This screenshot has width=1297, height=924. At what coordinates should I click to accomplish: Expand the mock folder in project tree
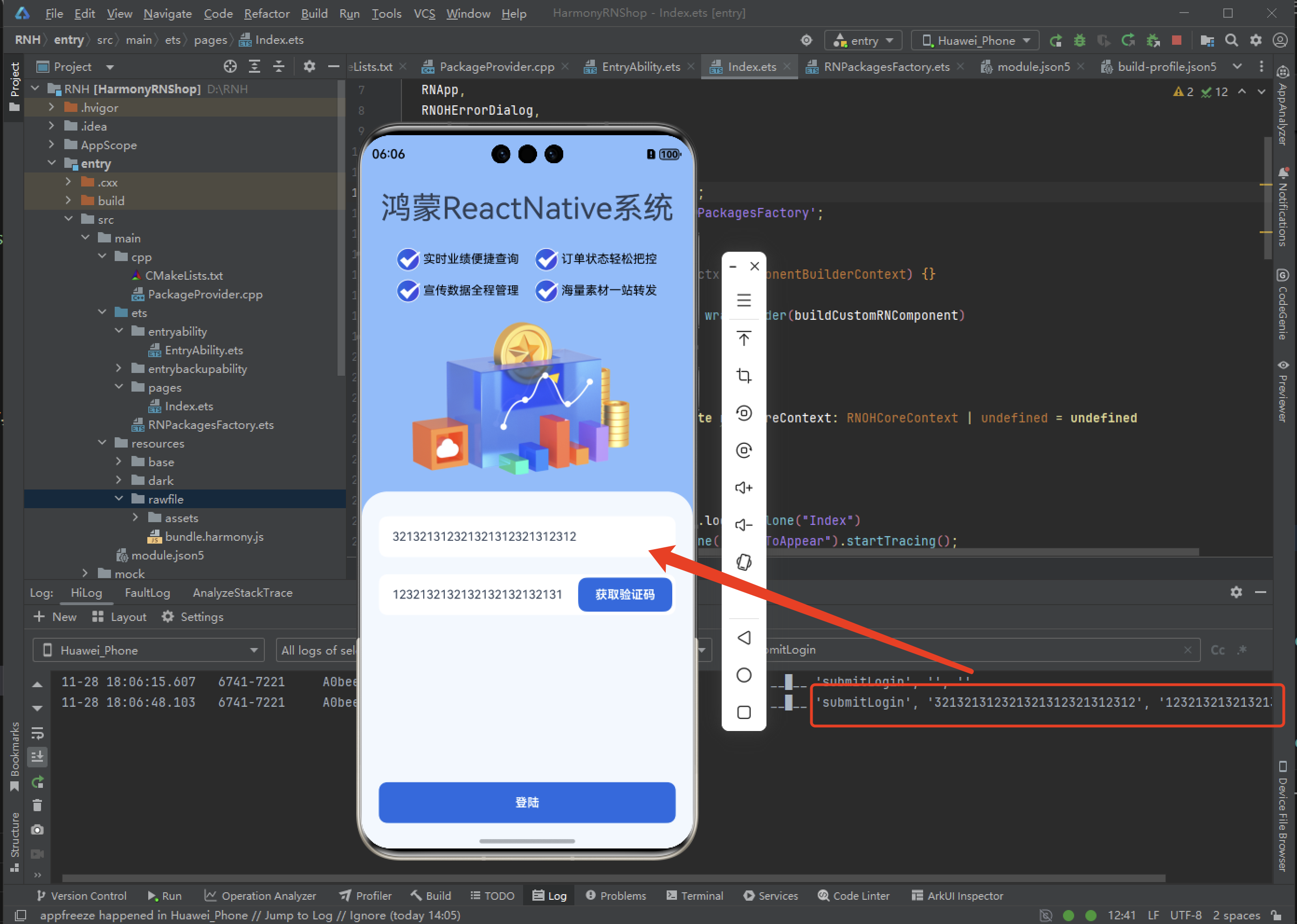click(85, 573)
